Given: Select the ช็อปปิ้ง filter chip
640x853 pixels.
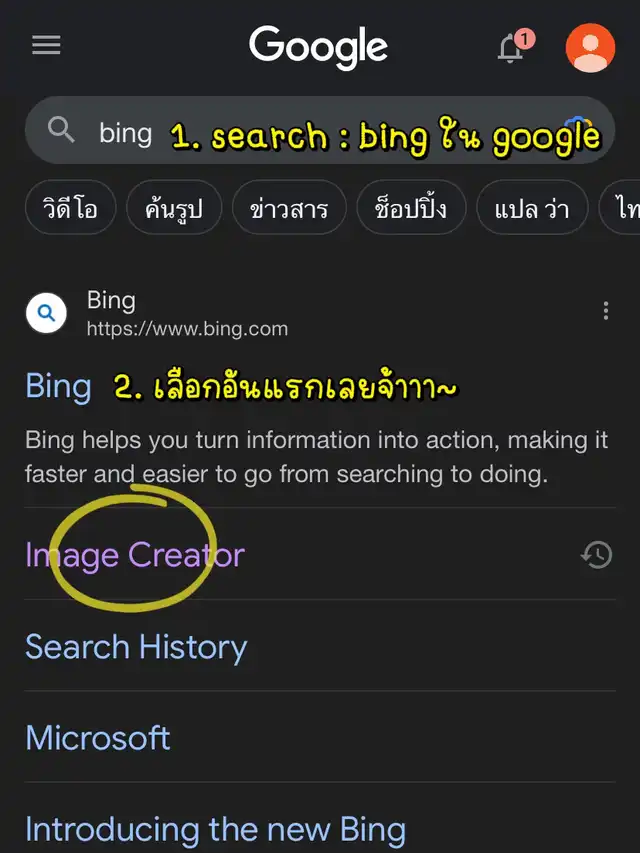Looking at the screenshot, I should [411, 209].
